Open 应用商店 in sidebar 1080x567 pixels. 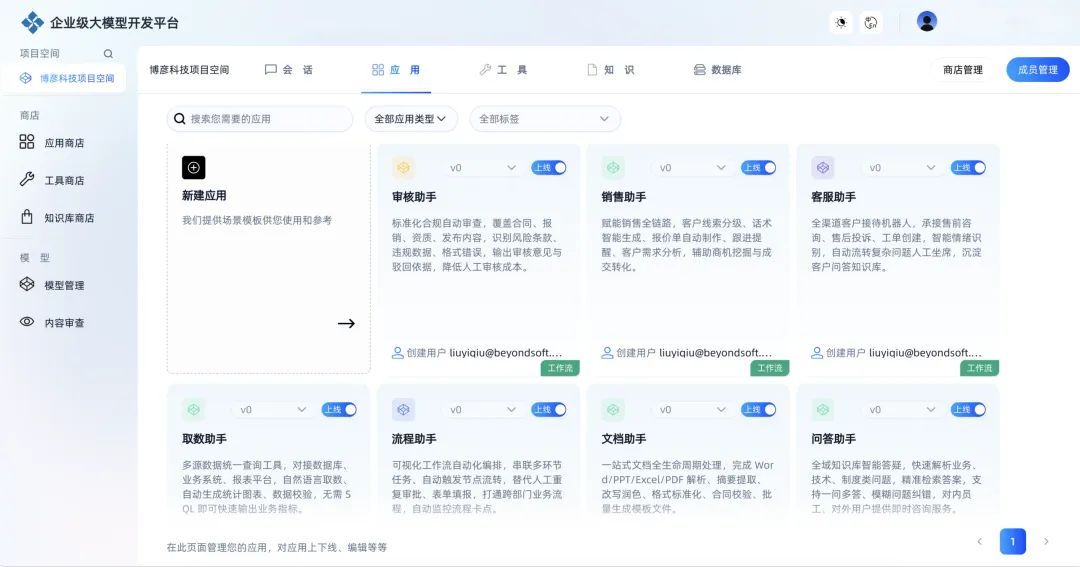pos(52,143)
